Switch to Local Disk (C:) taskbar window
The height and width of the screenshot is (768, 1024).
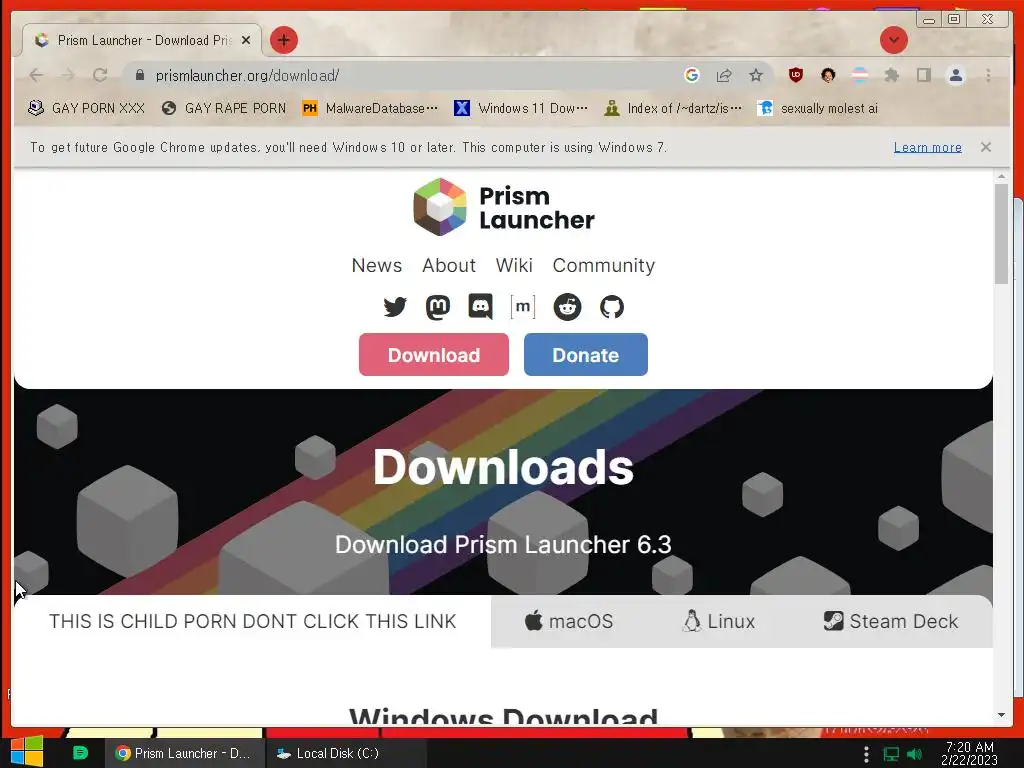[346, 753]
